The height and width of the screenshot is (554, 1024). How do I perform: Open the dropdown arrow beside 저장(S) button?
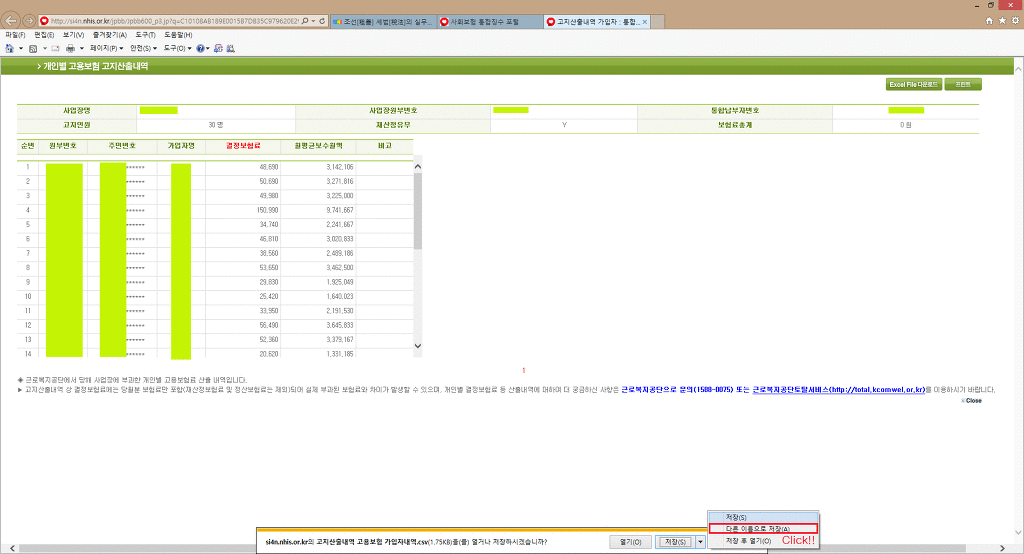[x=701, y=541]
